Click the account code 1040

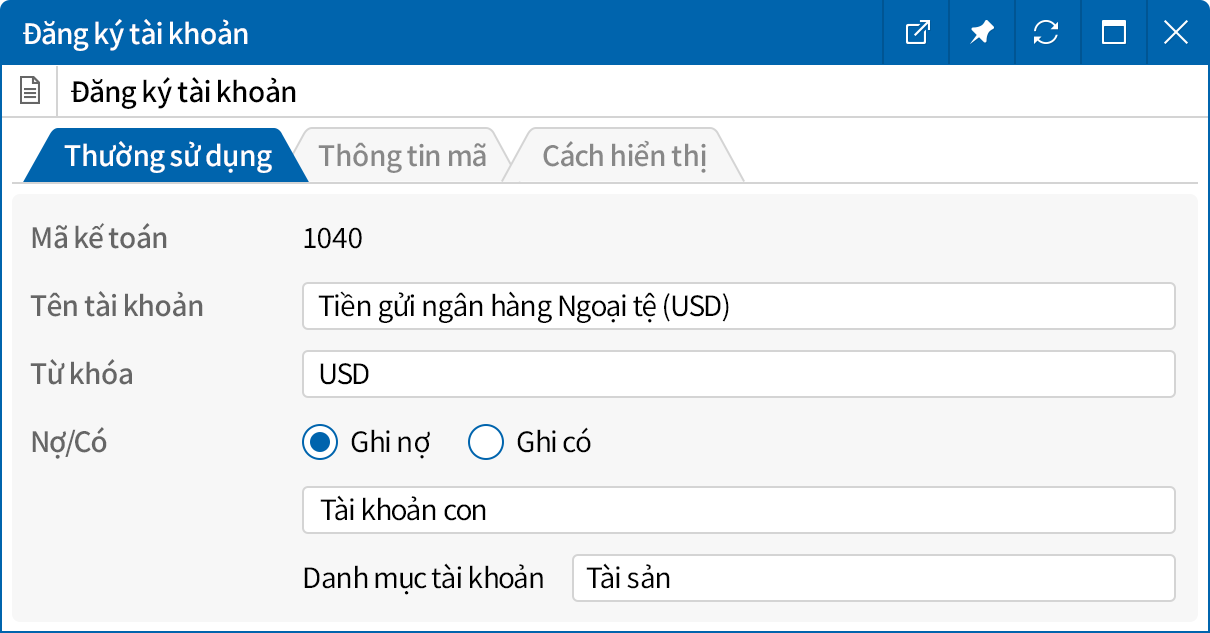[334, 238]
